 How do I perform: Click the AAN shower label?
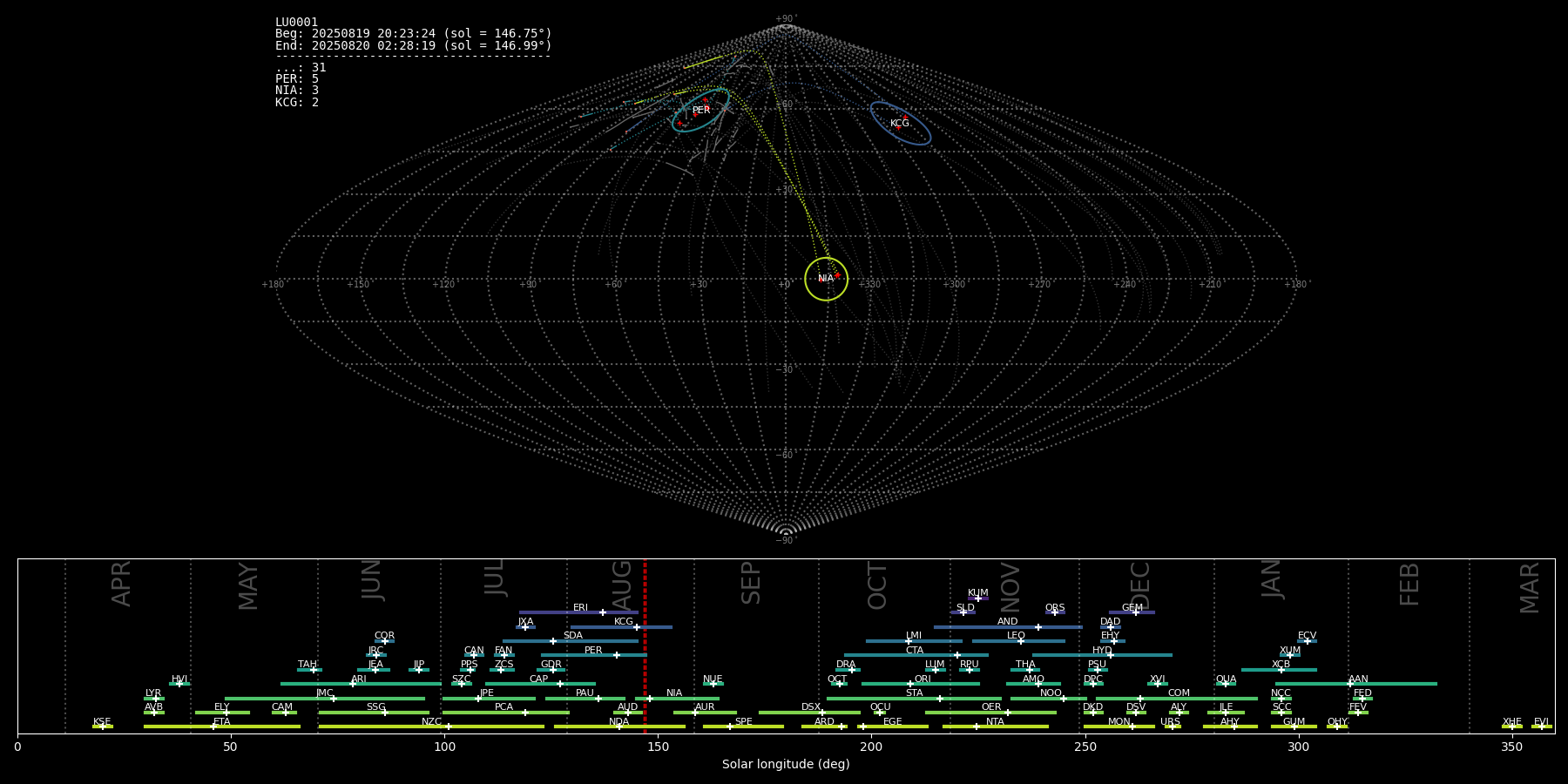coord(1358,679)
